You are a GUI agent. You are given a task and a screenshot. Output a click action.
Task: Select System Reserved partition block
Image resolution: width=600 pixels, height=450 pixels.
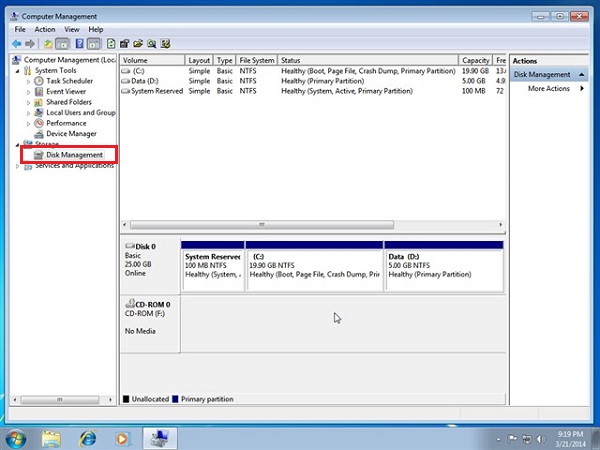tap(213, 266)
